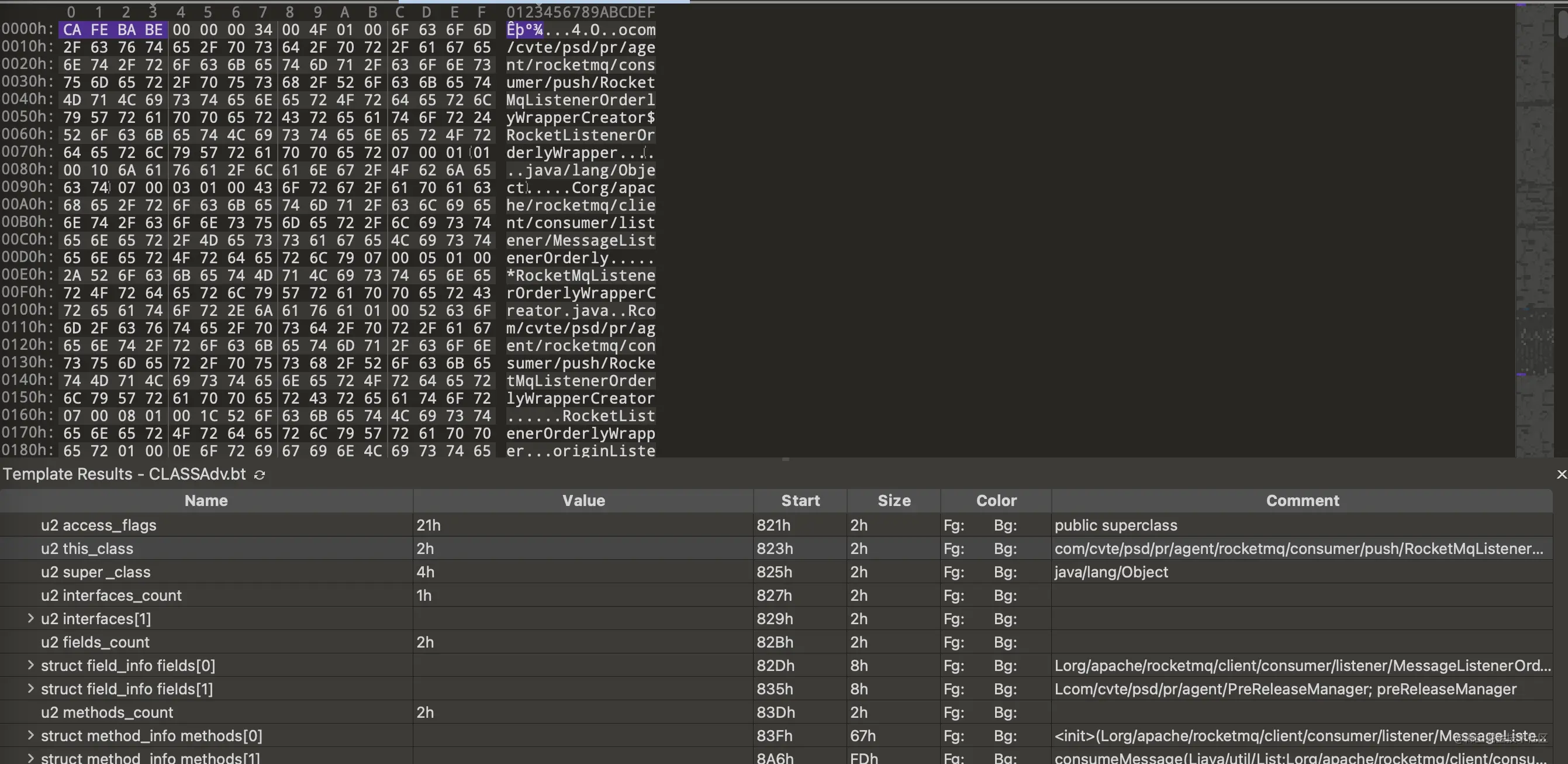1568x764 pixels.
Task: Click the Color column header
Action: click(x=996, y=501)
